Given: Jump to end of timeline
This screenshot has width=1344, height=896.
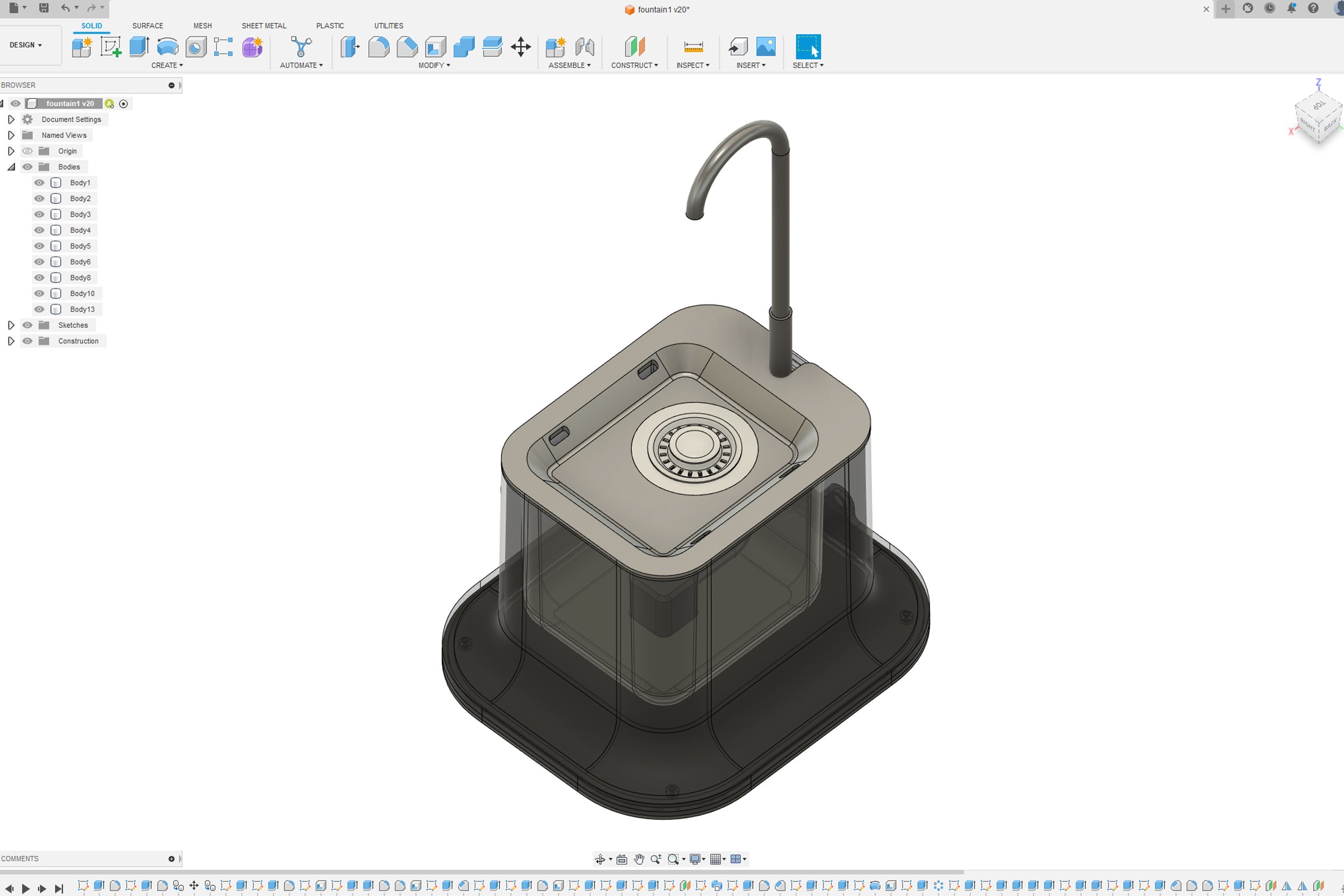Looking at the screenshot, I should coord(59,888).
